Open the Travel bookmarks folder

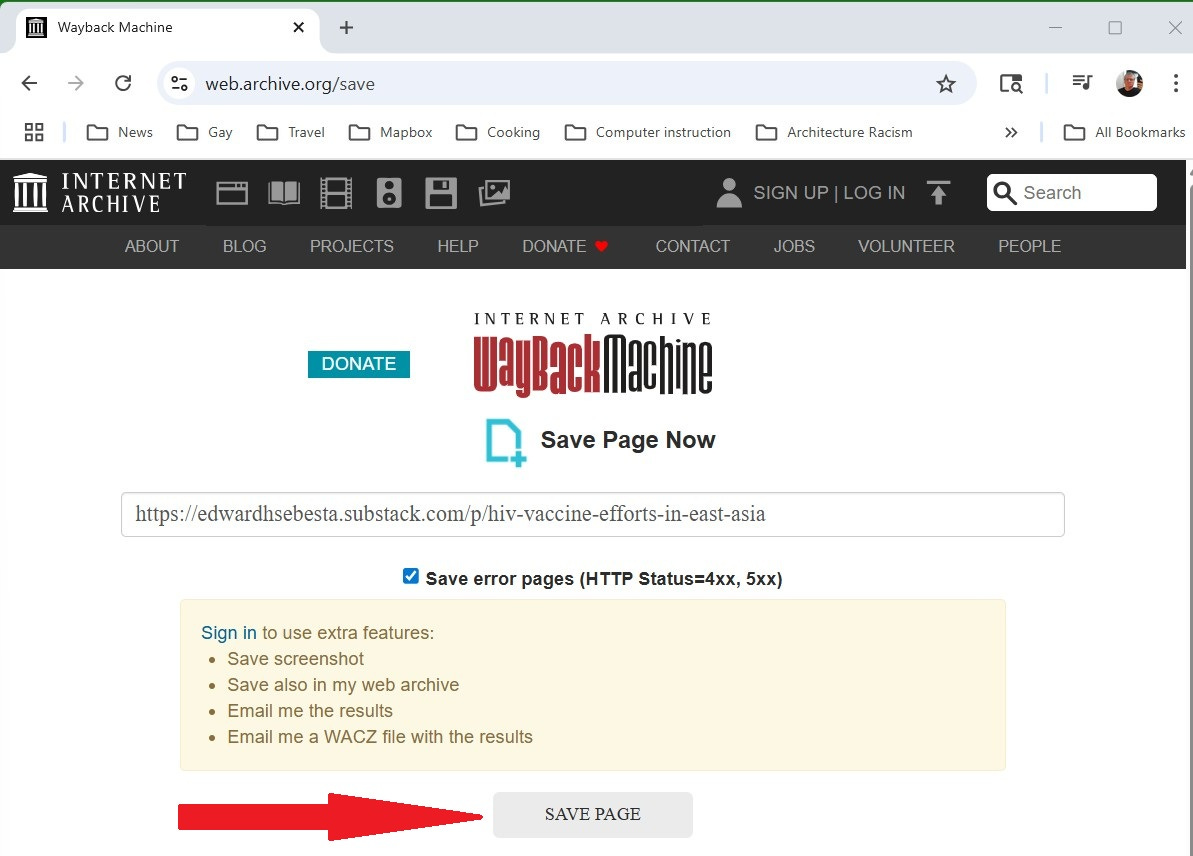point(291,132)
